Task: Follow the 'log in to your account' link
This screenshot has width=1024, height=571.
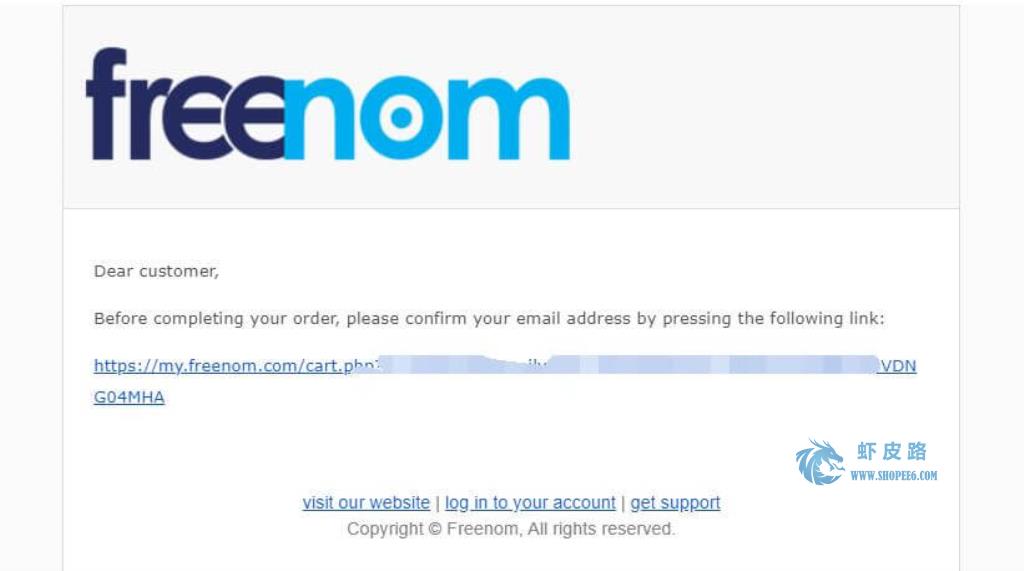Action: (530, 502)
